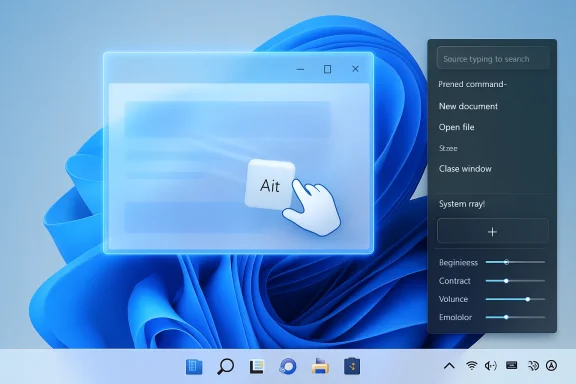Open the circled A tray icon
Viewport: 576px width, 384px height.
551,366
